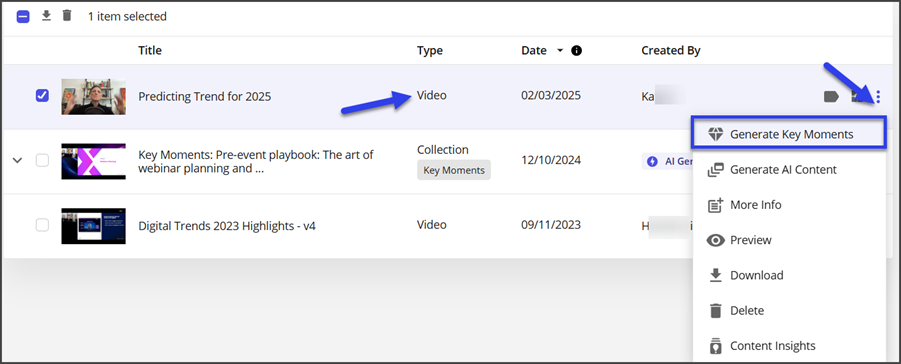
Task: Open the Digital Trends 2023 Highlights thumbnail
Action: (94, 226)
